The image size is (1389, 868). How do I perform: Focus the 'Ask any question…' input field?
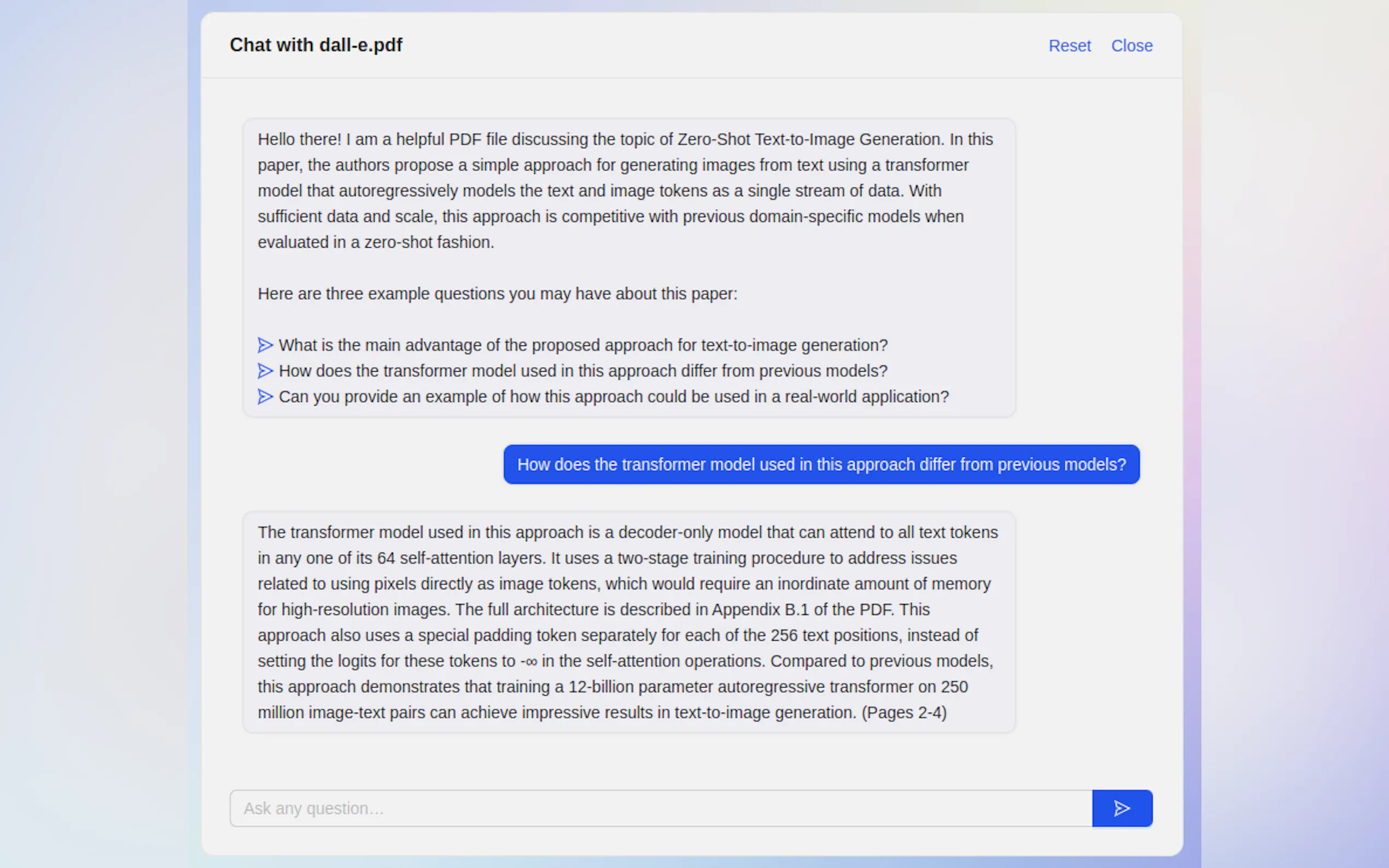coord(661,808)
